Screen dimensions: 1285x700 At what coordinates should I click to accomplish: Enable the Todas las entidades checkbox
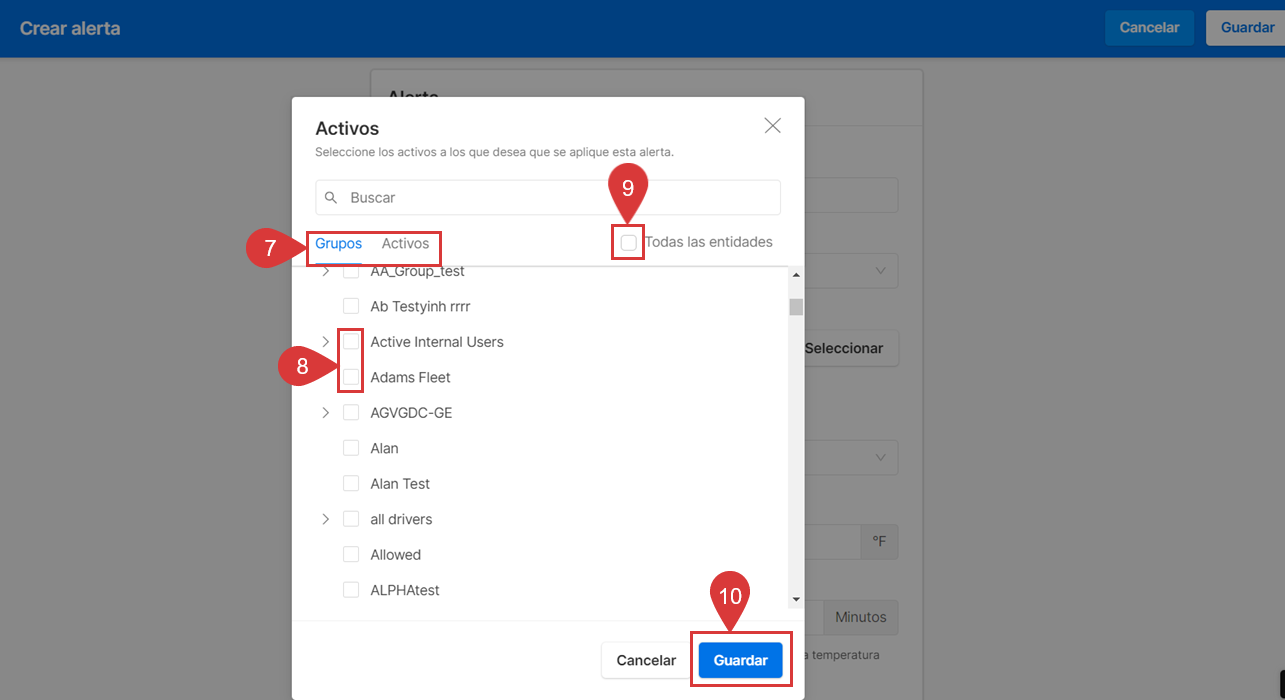click(x=628, y=242)
